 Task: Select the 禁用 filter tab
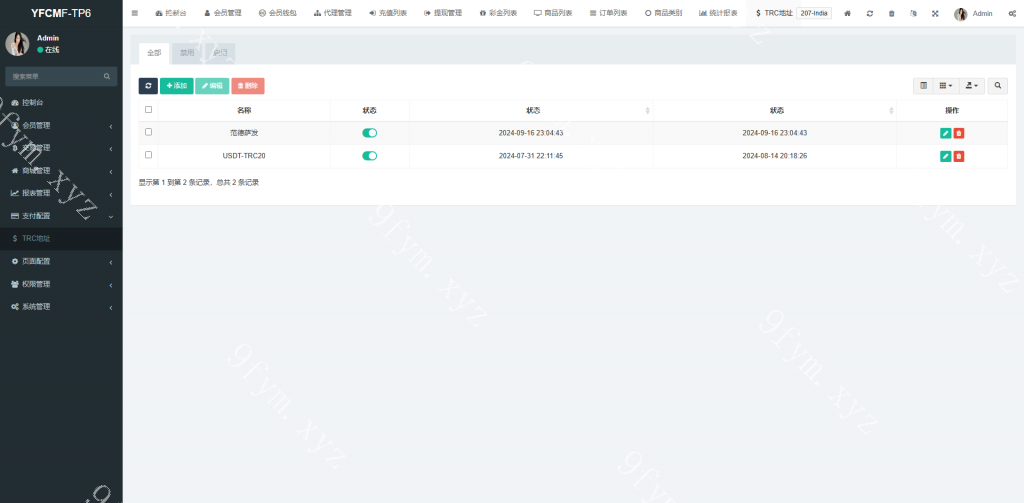[x=187, y=54]
